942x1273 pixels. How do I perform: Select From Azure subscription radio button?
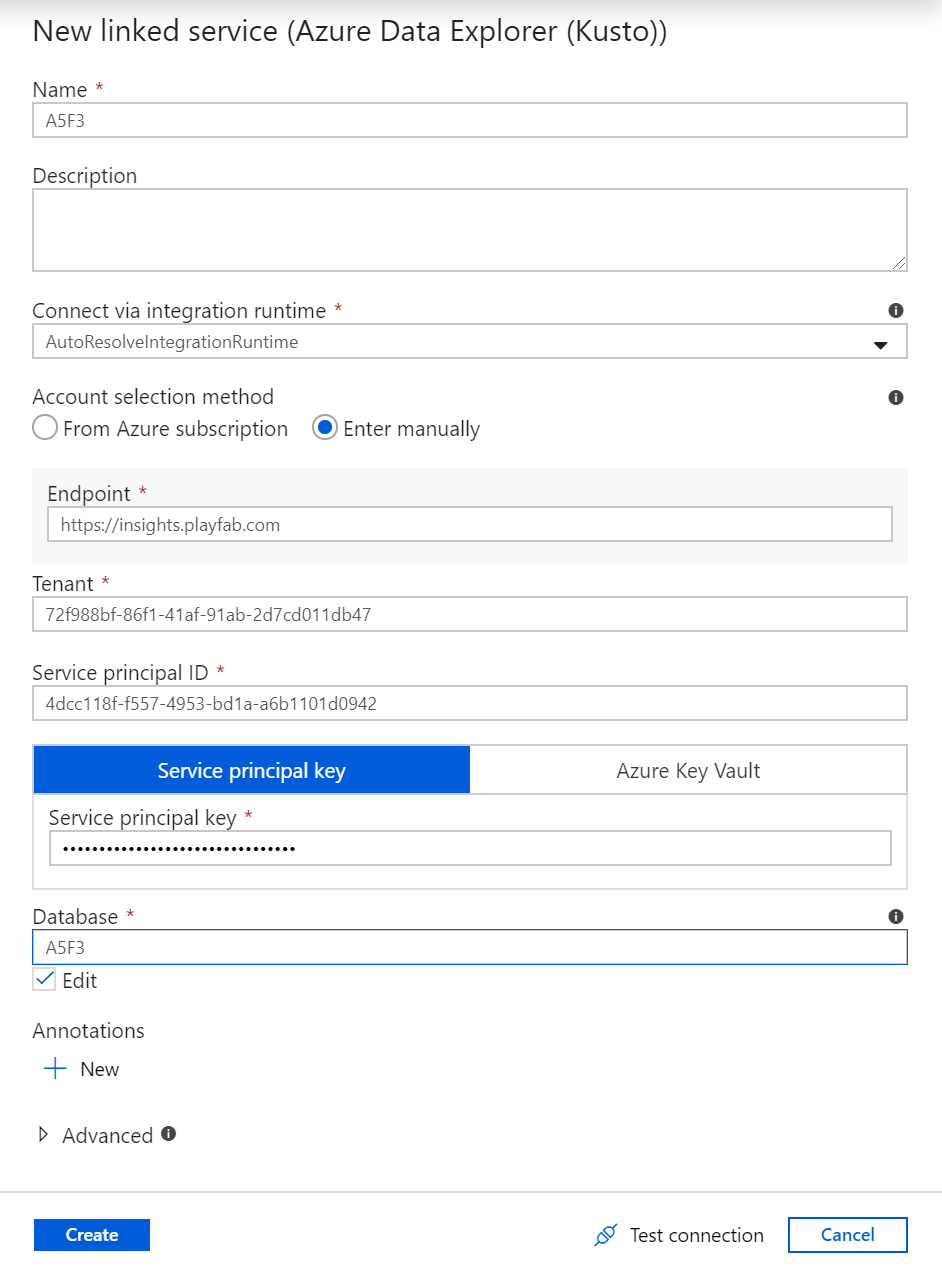[x=45, y=428]
